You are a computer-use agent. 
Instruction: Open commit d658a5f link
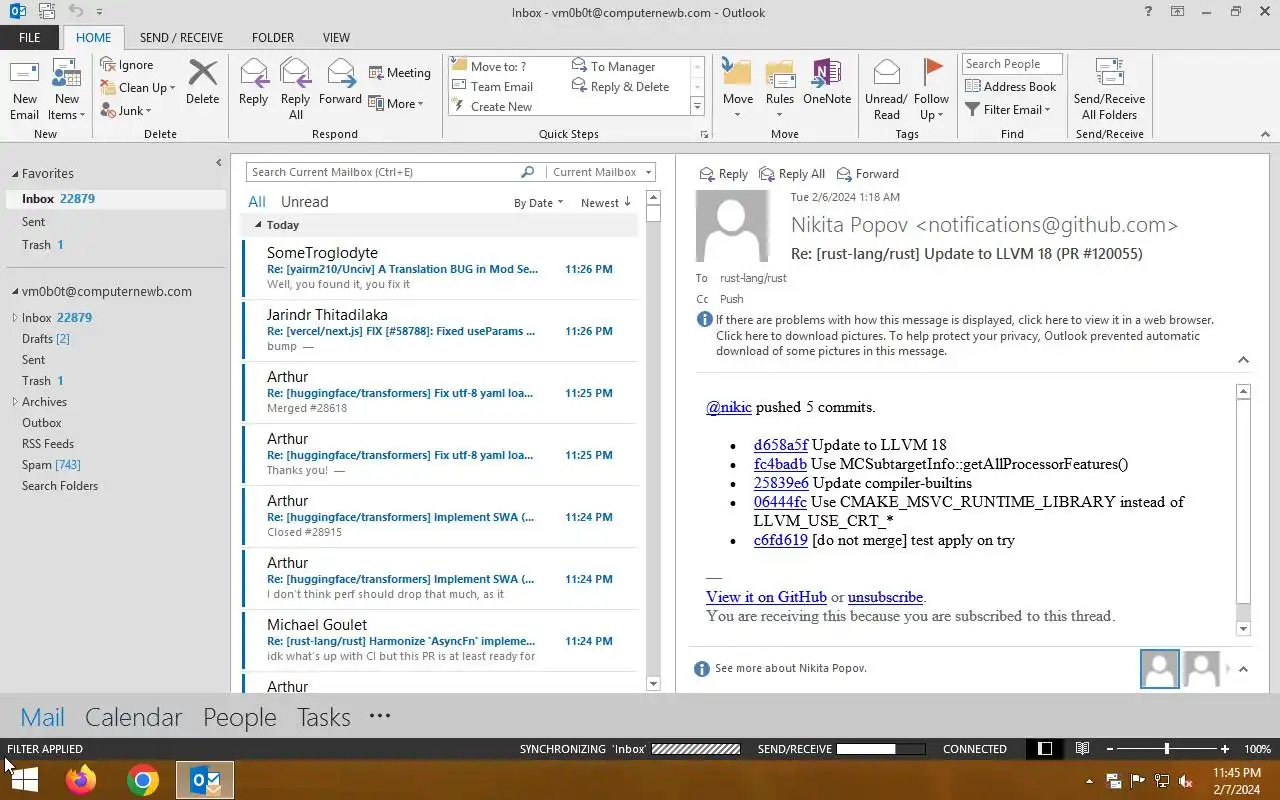(780, 445)
